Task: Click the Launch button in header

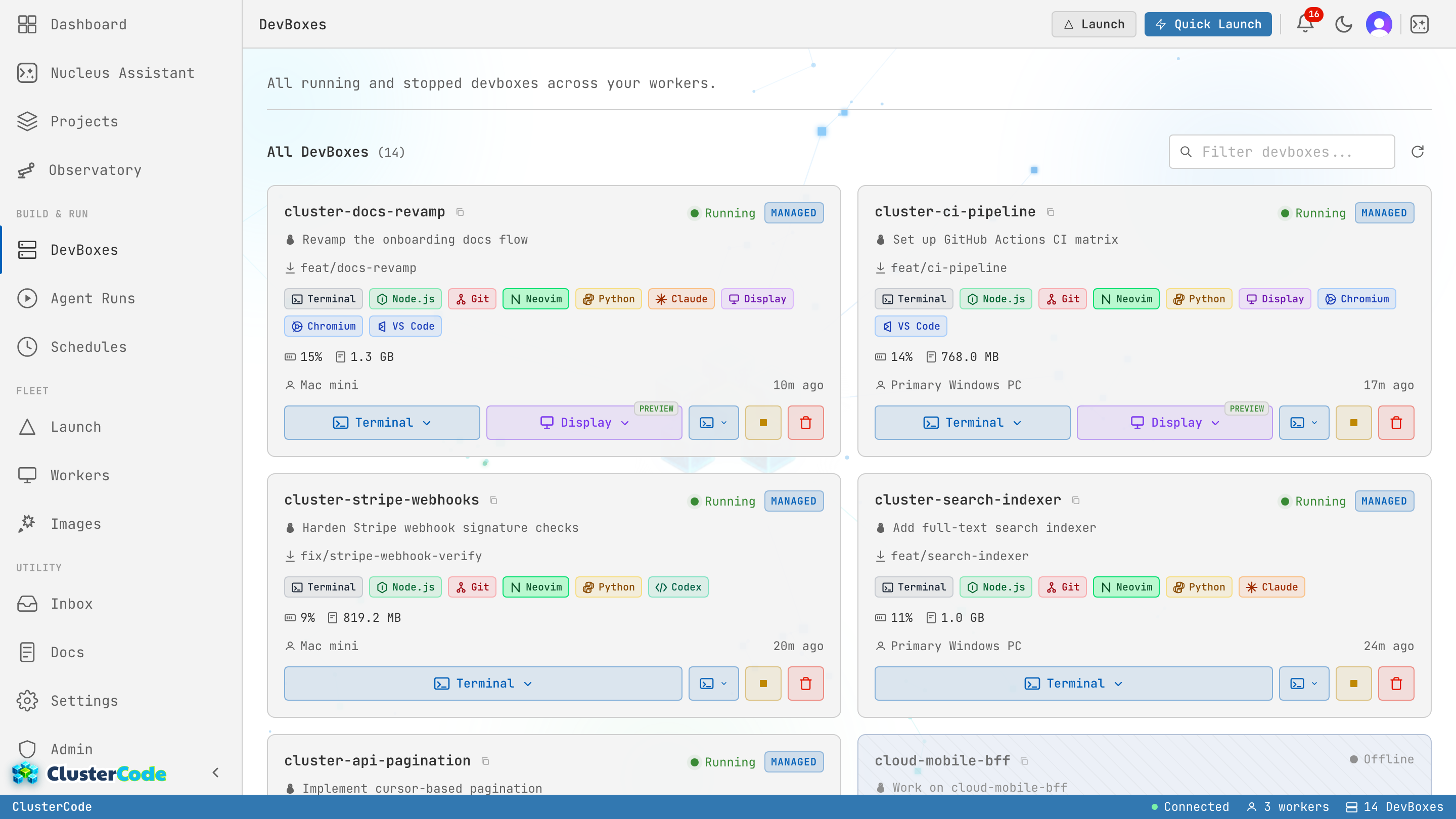Action: tap(1094, 24)
